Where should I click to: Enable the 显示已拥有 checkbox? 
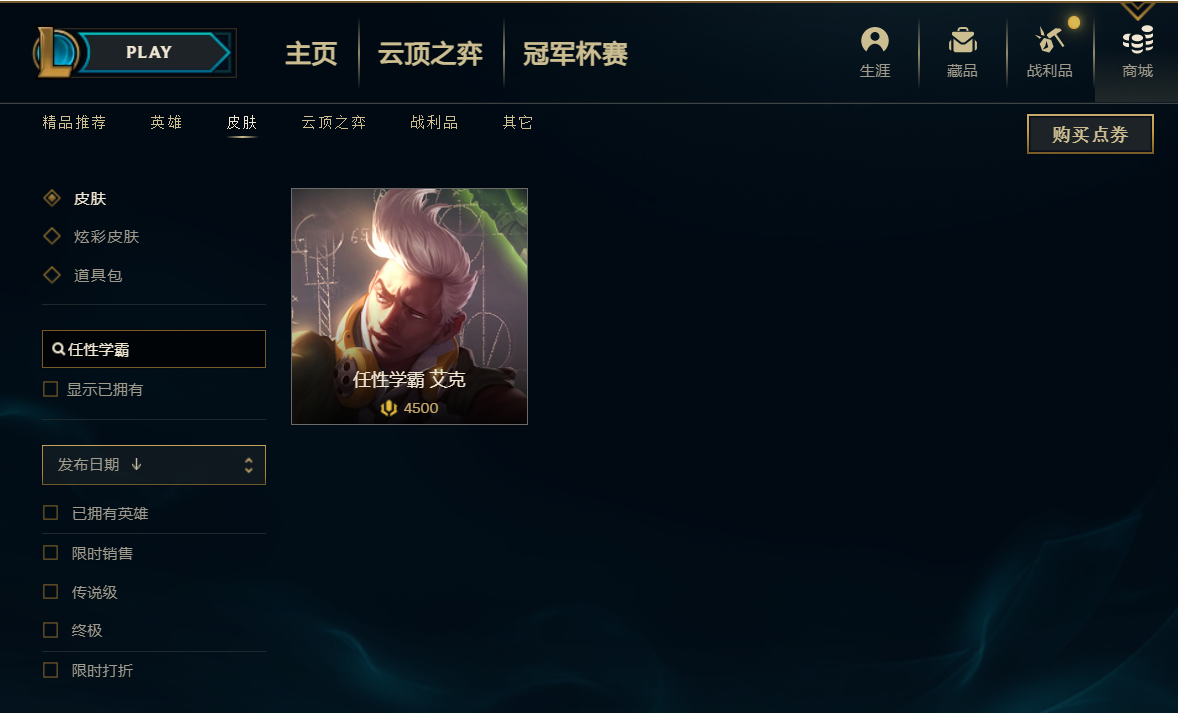click(50, 389)
